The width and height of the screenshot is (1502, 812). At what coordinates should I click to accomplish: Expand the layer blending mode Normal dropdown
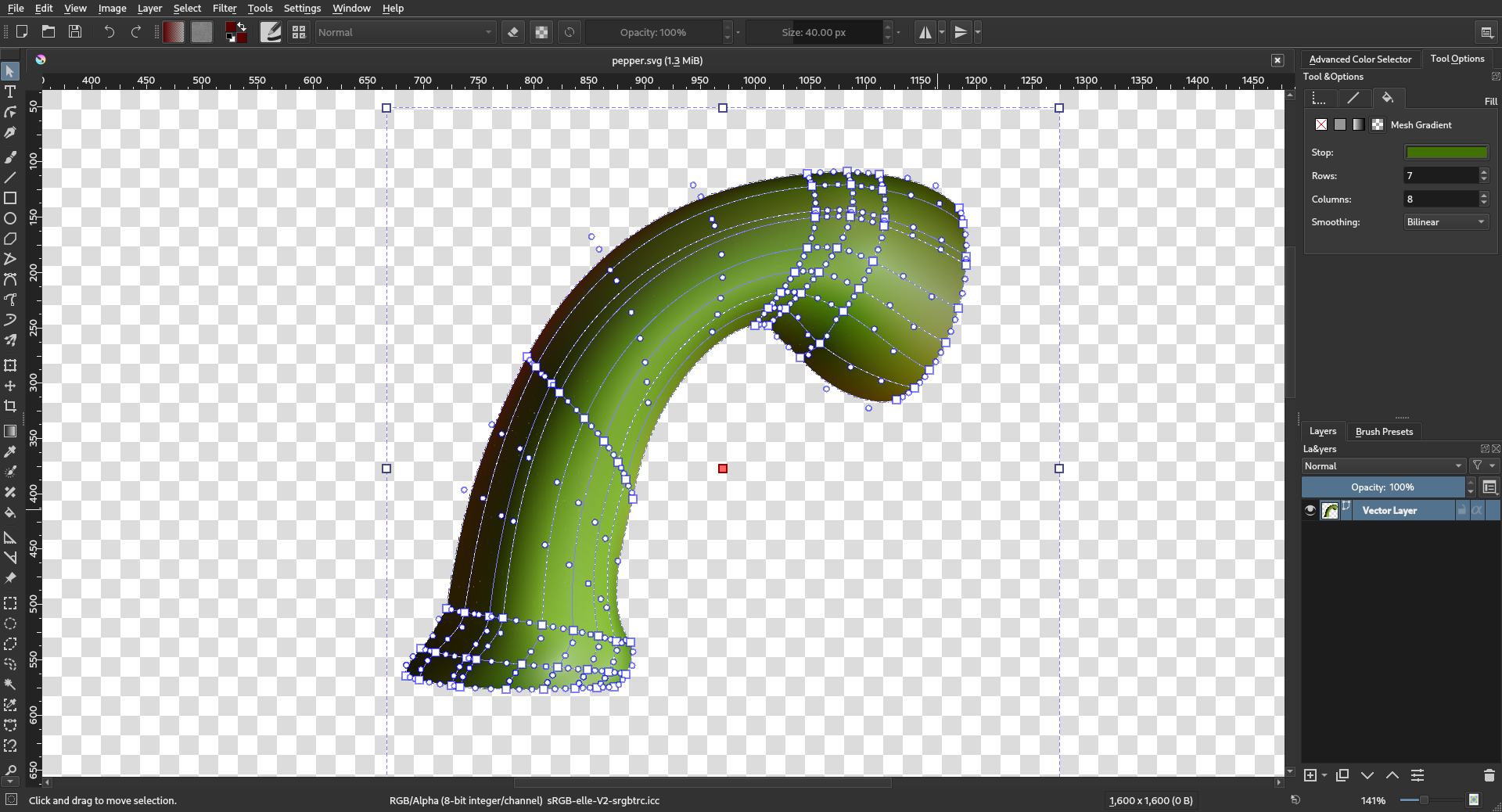pyautogui.click(x=1382, y=466)
